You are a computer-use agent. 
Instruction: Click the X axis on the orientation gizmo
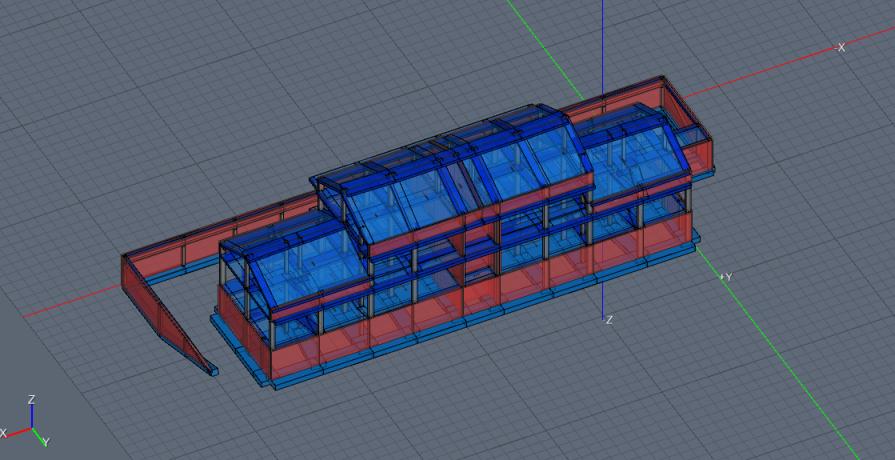16,431
